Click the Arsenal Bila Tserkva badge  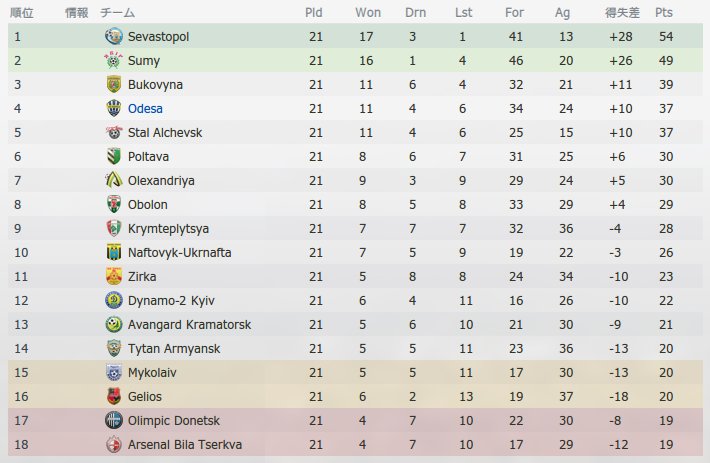[x=114, y=444]
